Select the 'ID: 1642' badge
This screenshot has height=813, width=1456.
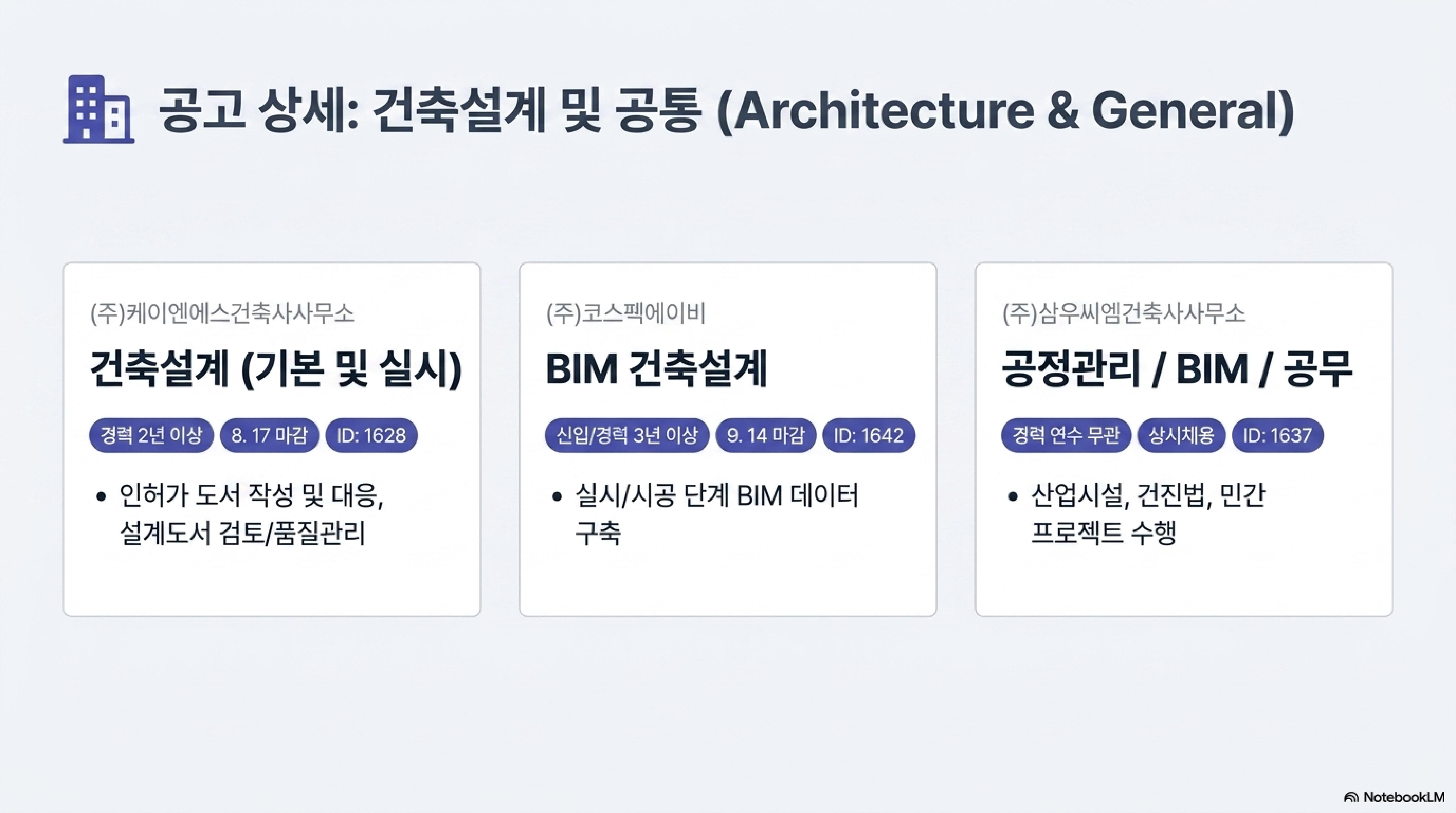[869, 435]
